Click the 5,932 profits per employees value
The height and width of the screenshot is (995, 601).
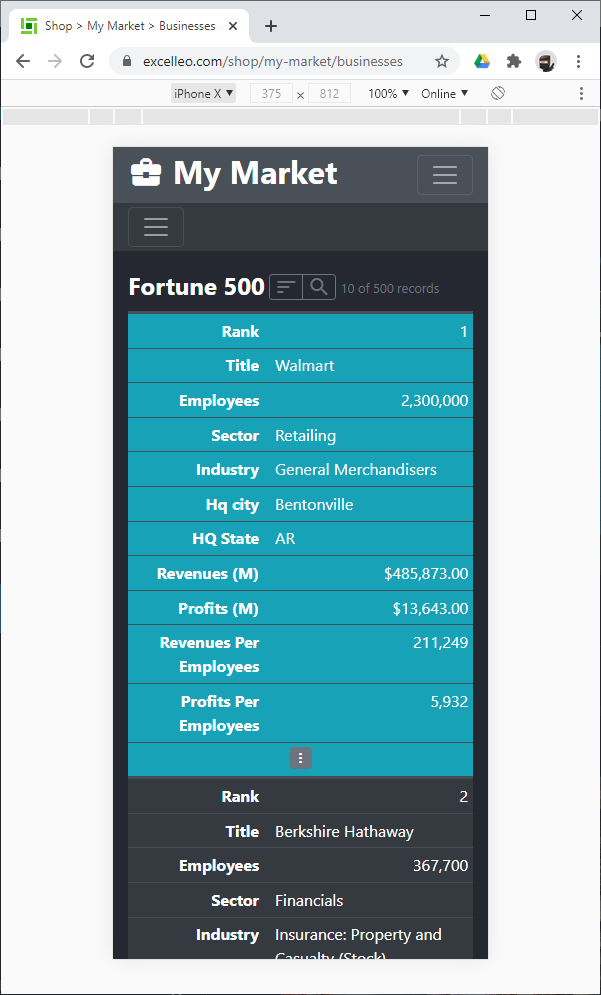[x=449, y=702]
